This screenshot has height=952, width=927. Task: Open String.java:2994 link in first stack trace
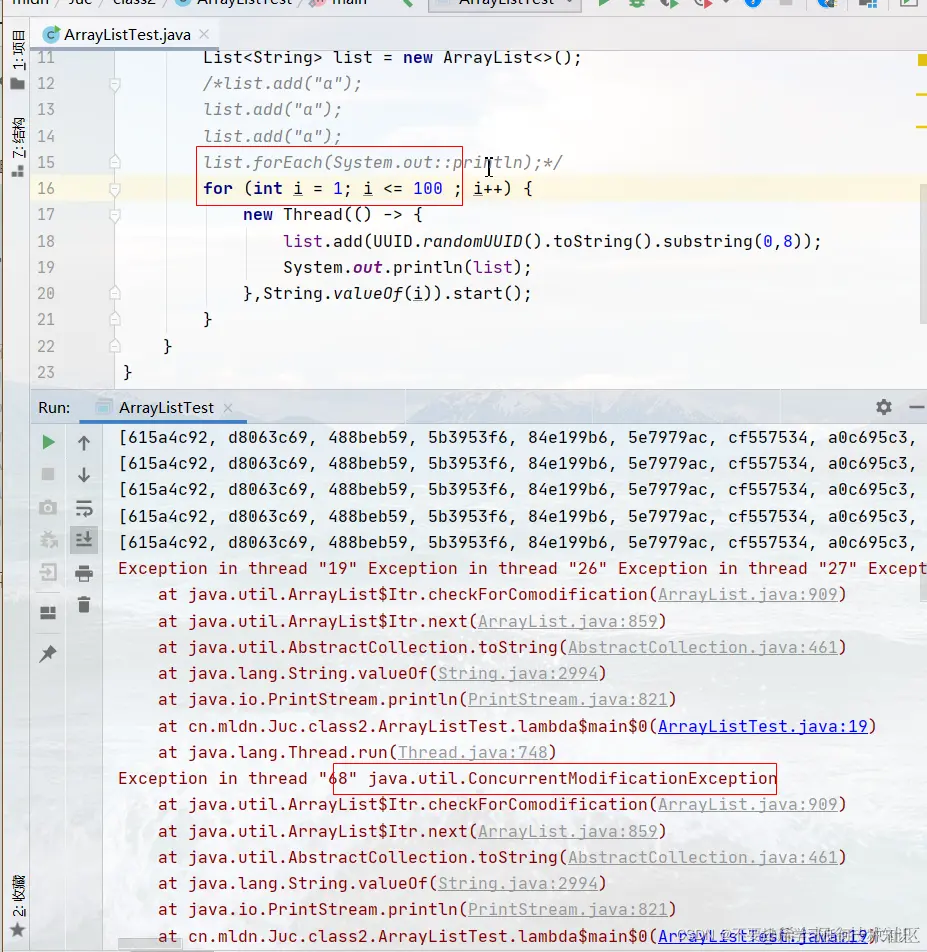pos(518,674)
